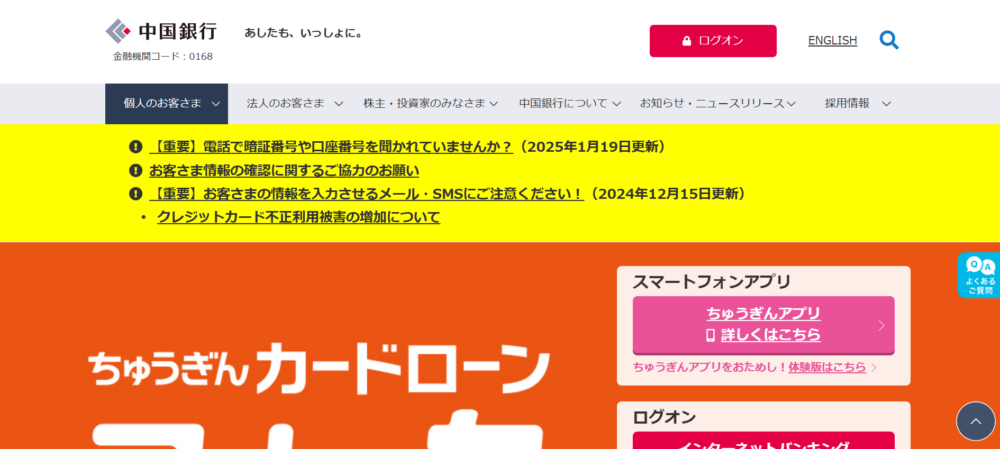Open the search magnifier icon
Viewport: 1000px width, 449px height.
[888, 40]
